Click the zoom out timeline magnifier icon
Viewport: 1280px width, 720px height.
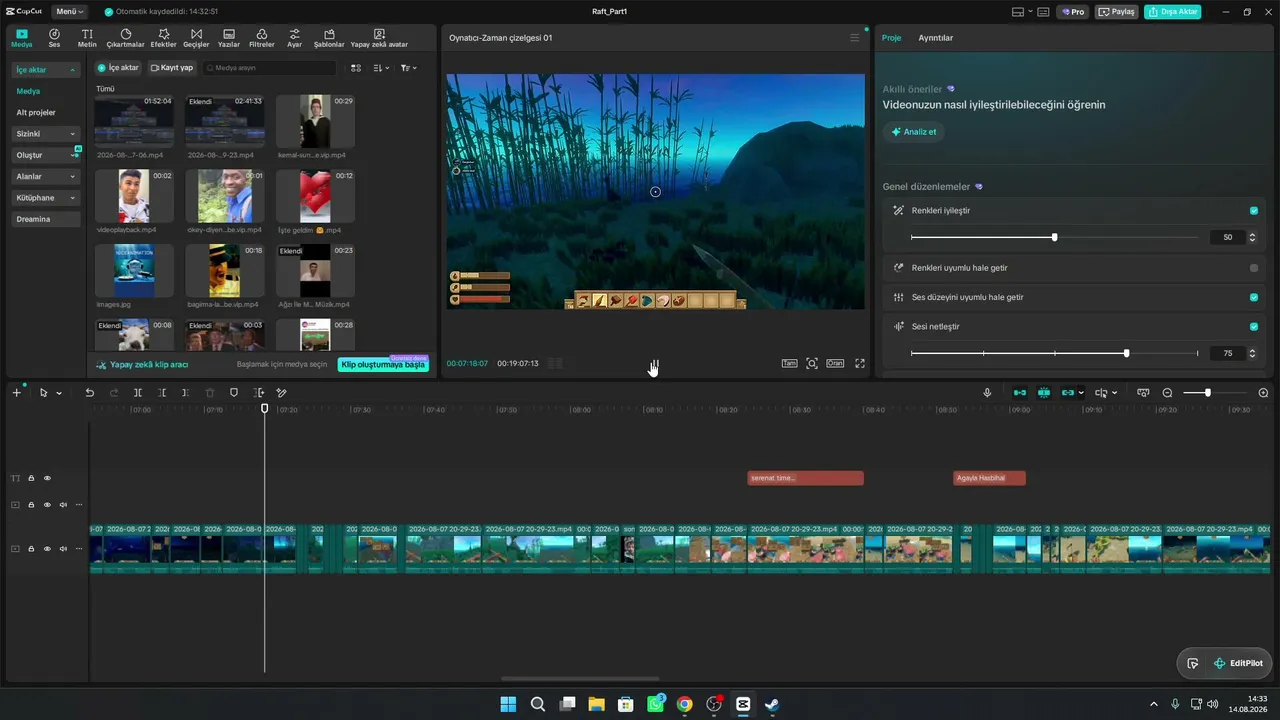click(x=1167, y=393)
